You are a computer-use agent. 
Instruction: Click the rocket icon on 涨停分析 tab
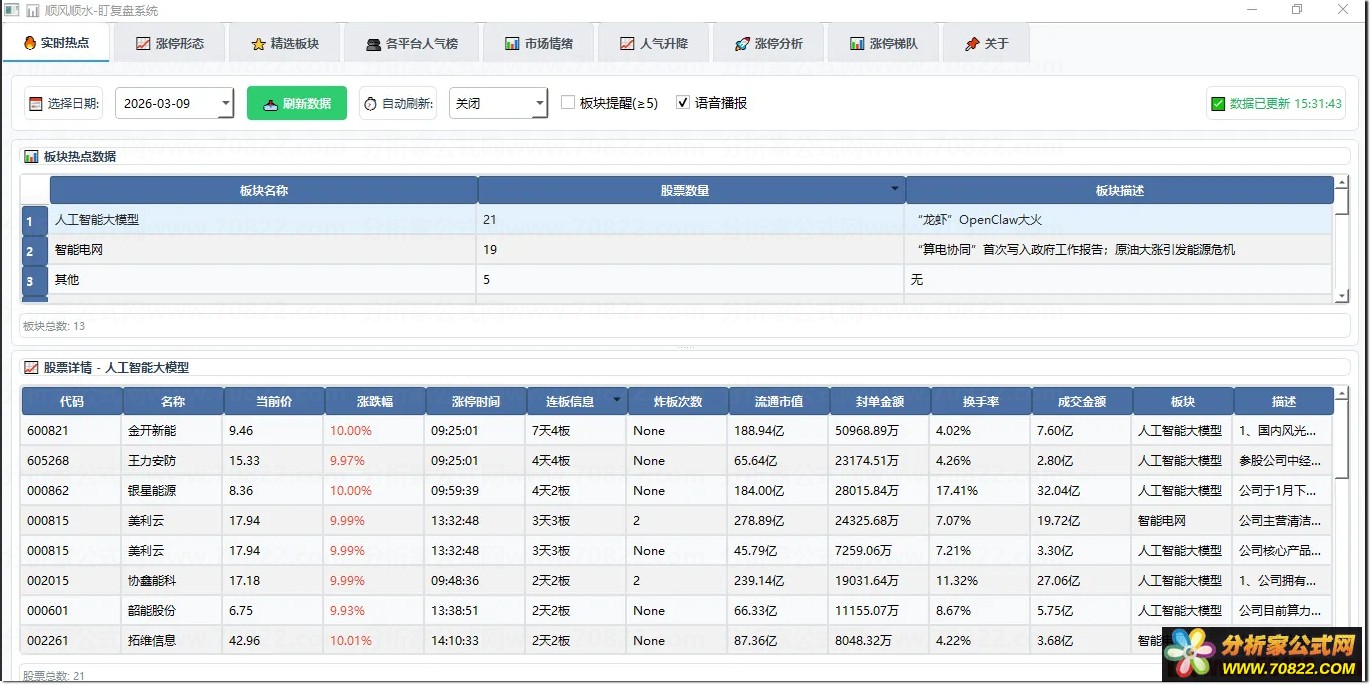pos(742,44)
